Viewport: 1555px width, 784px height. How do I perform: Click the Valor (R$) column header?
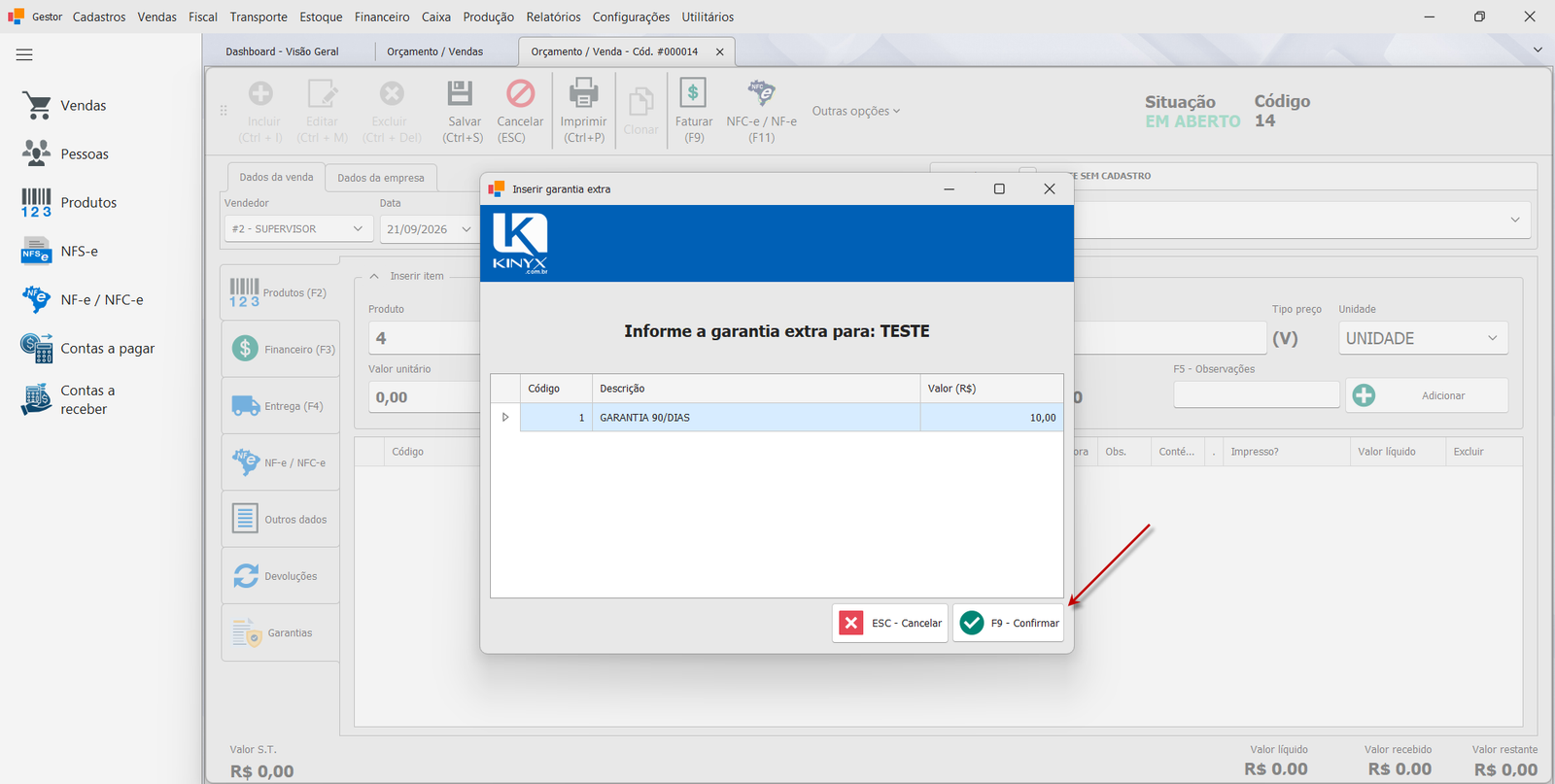991,389
